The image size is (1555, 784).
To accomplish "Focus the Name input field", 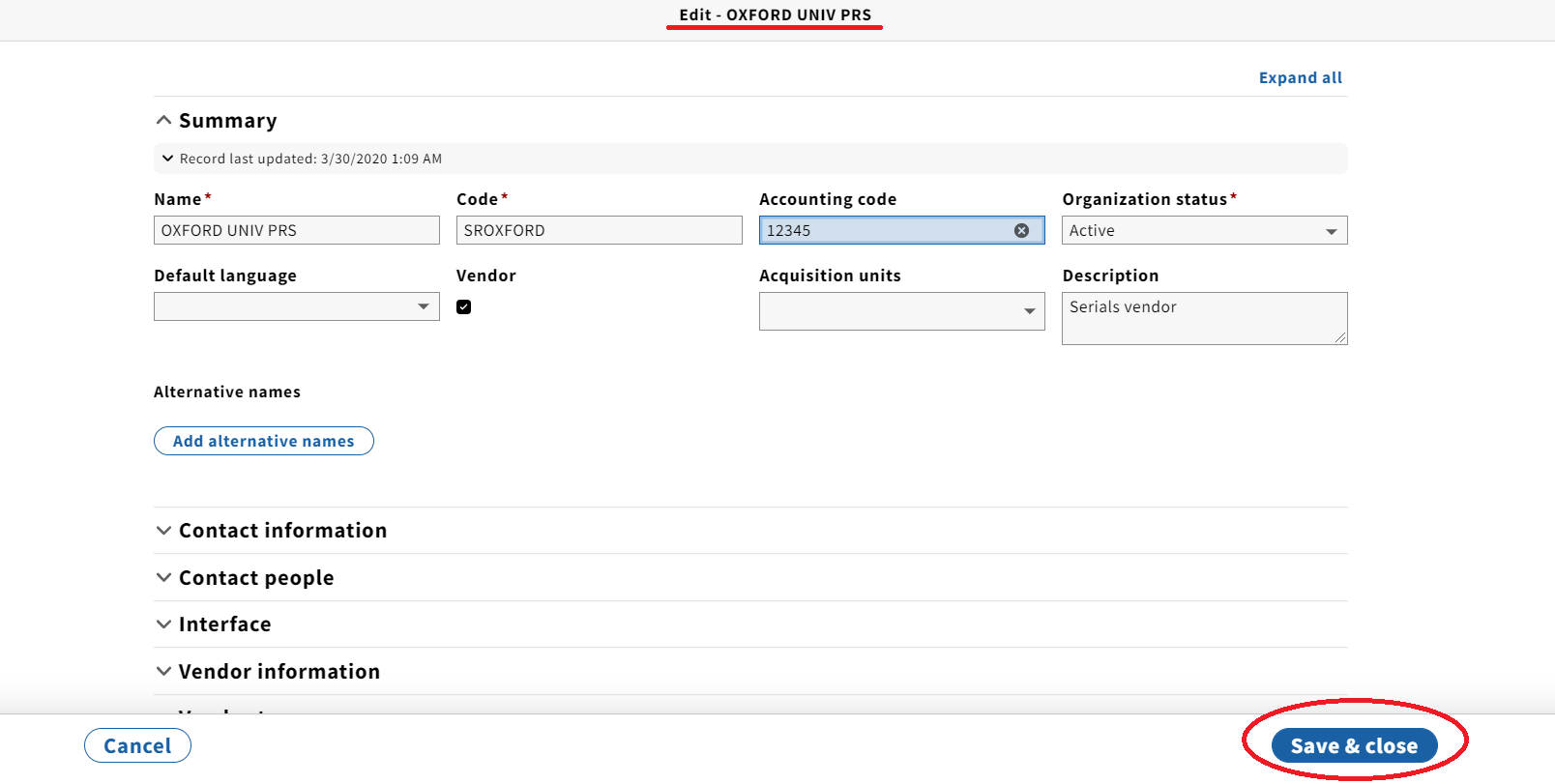I will 297,230.
